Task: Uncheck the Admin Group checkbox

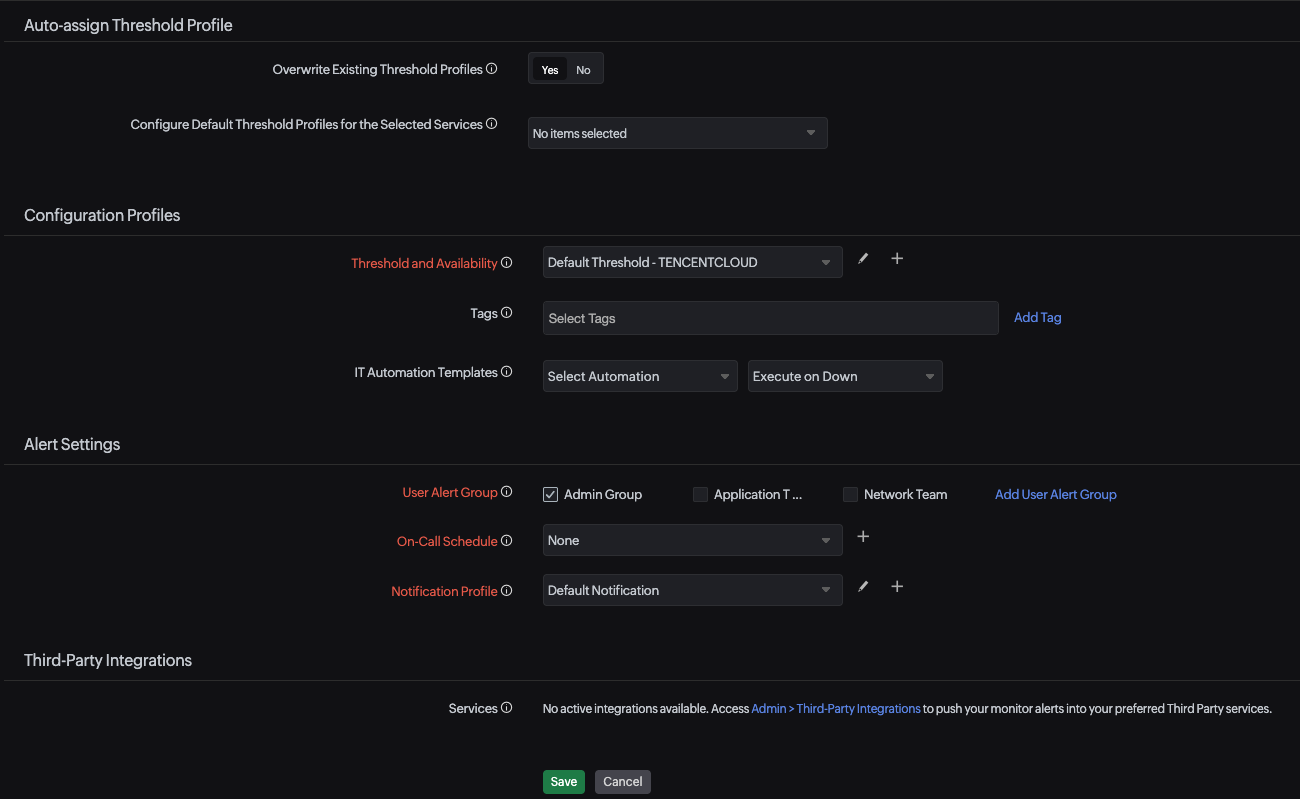Action: pos(550,494)
